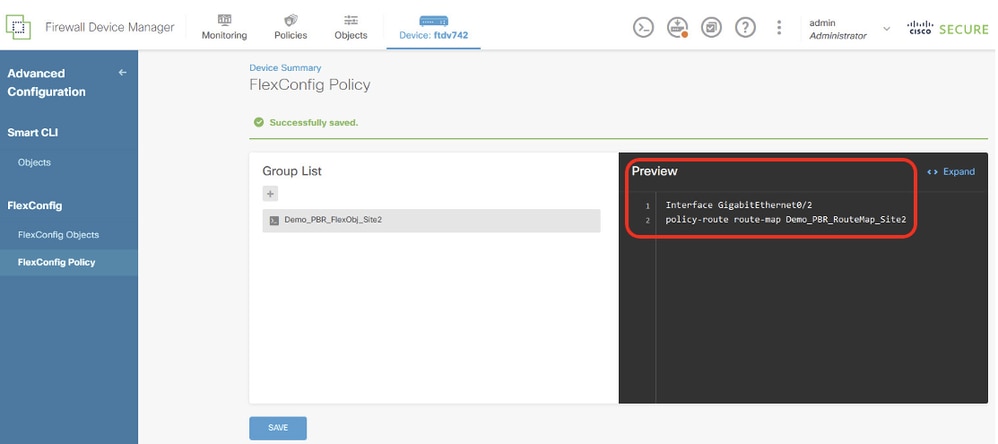Click the Device ftdv742 appliance icon
Screen dimensions: 998x444
(x=433, y=21)
